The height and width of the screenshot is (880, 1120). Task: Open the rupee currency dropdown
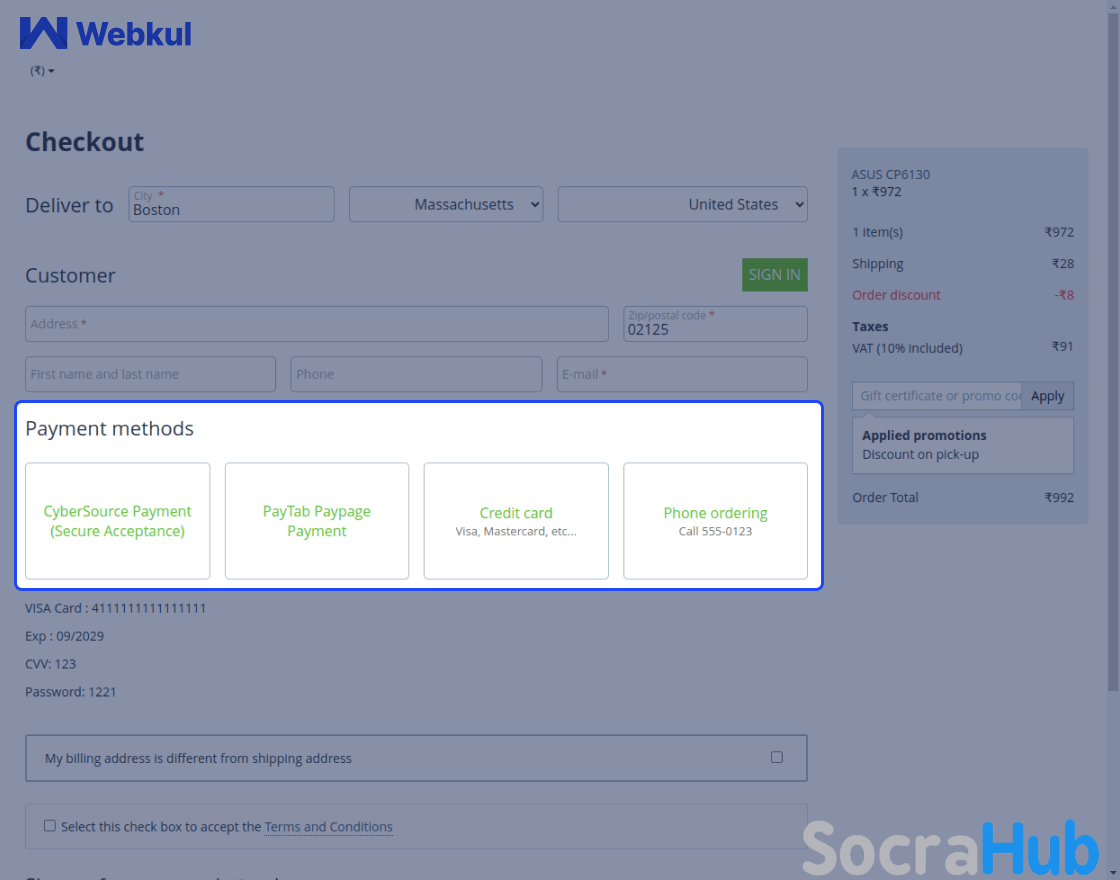click(42, 71)
